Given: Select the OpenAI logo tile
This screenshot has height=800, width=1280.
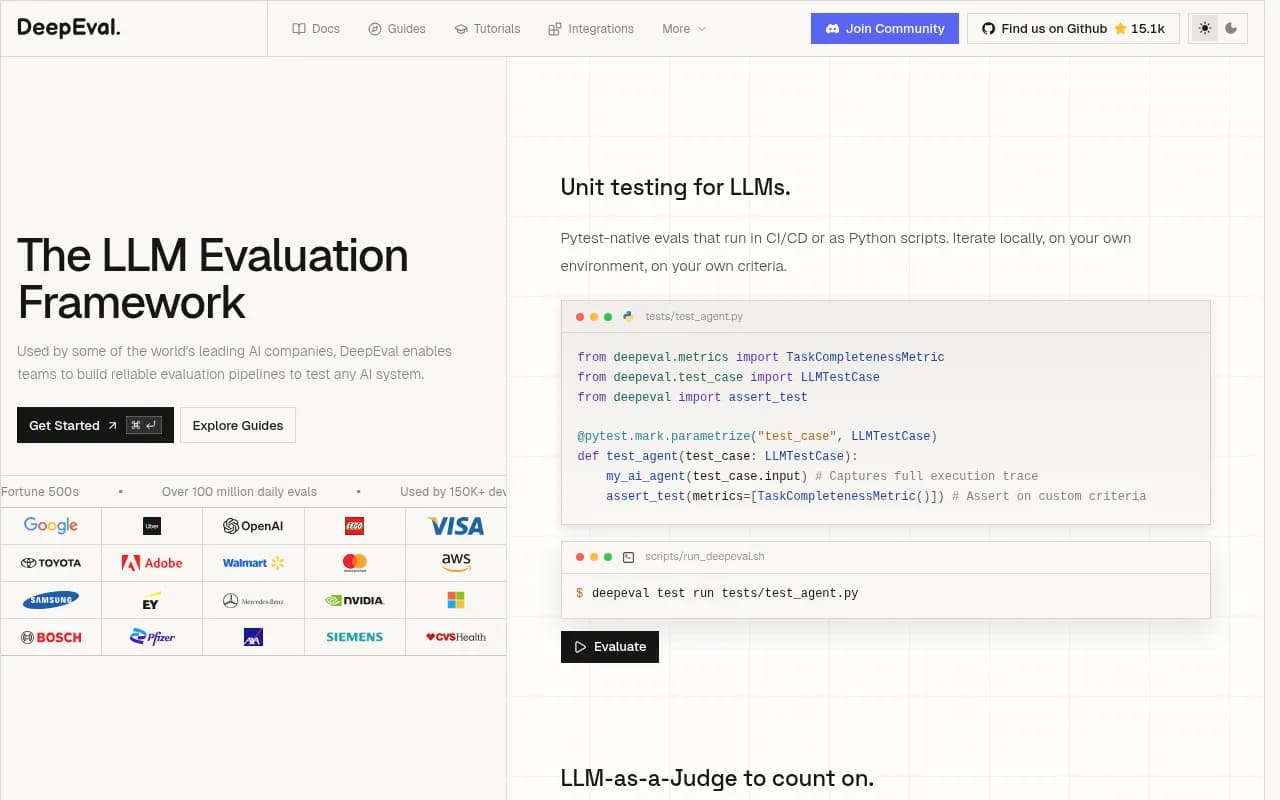Looking at the screenshot, I should 253,526.
